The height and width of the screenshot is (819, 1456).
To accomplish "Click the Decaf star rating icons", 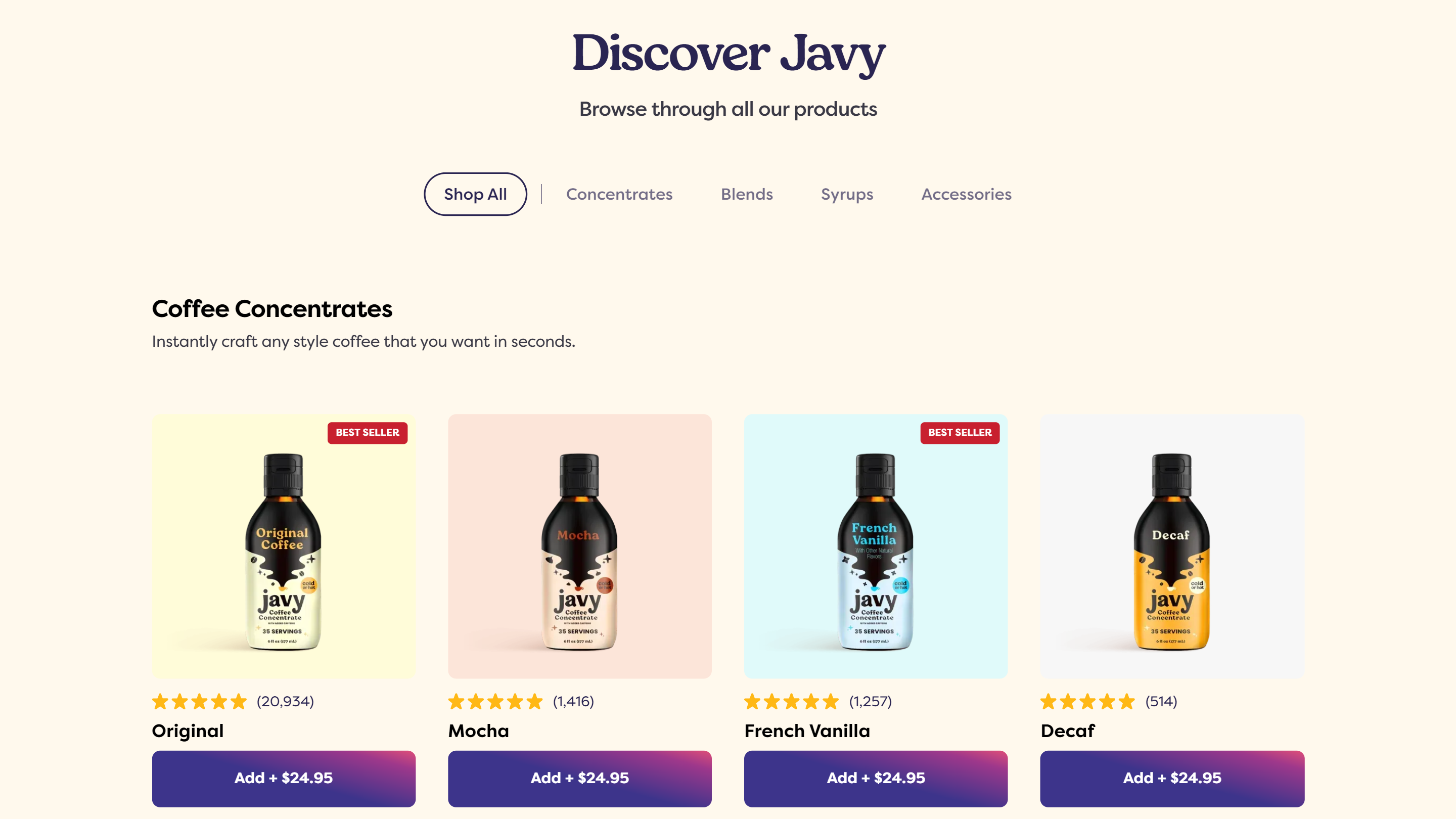I will click(x=1088, y=701).
